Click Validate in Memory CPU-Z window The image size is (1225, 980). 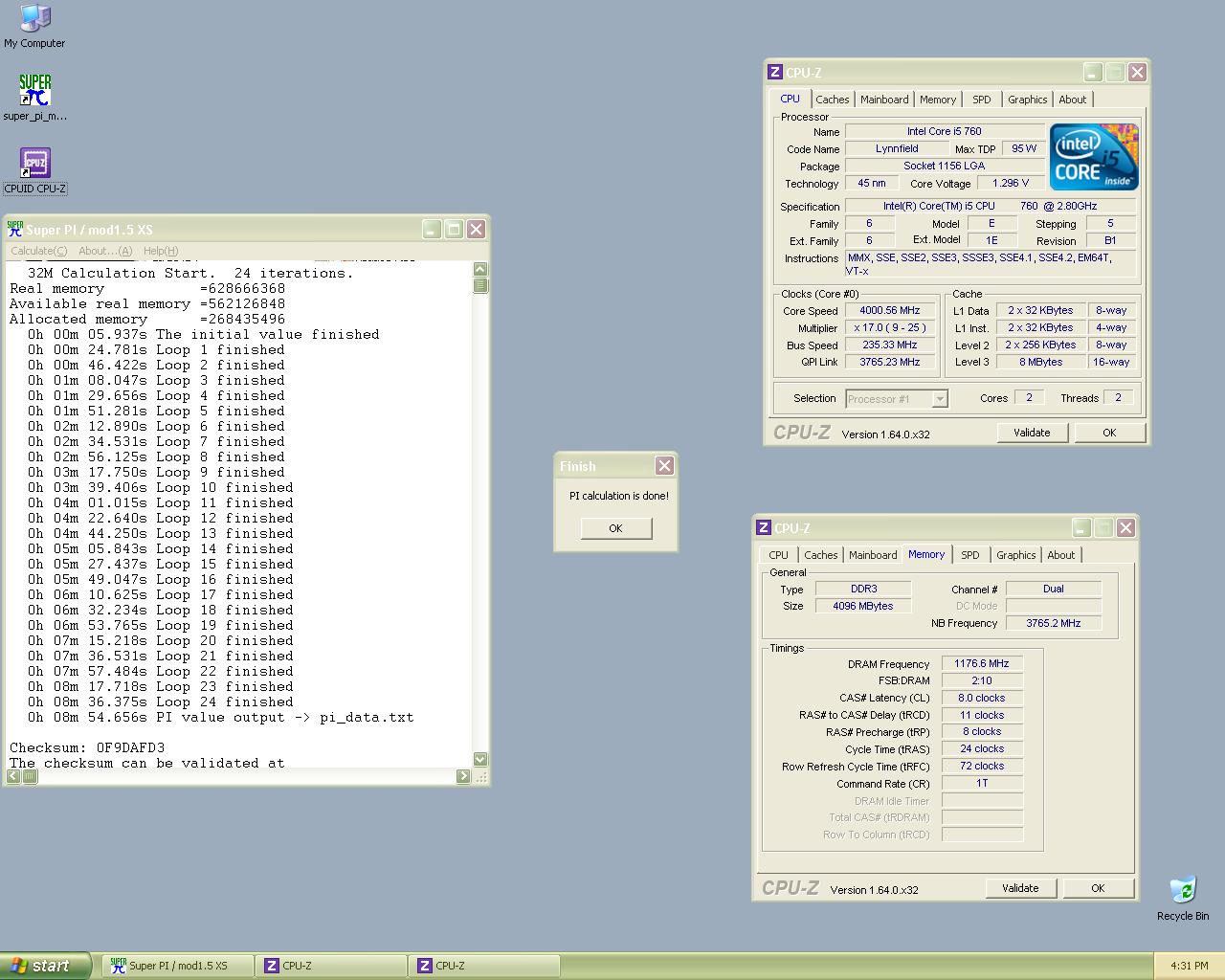pos(1020,888)
